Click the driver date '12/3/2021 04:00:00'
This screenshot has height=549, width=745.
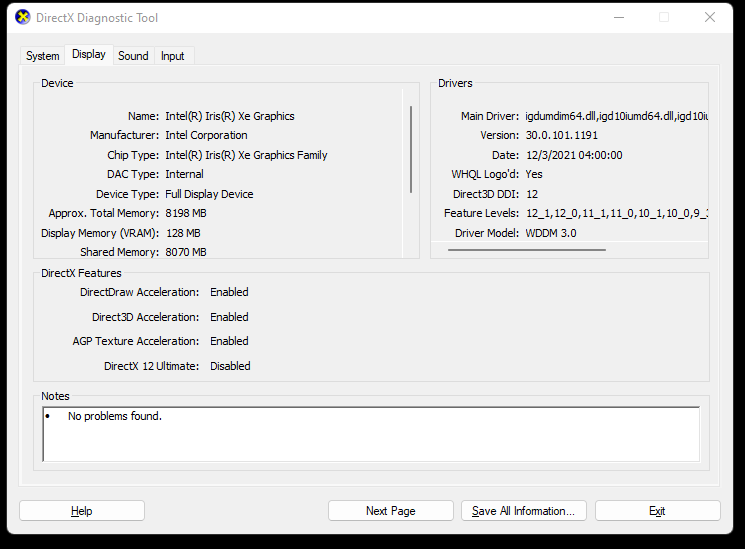[x=574, y=155]
